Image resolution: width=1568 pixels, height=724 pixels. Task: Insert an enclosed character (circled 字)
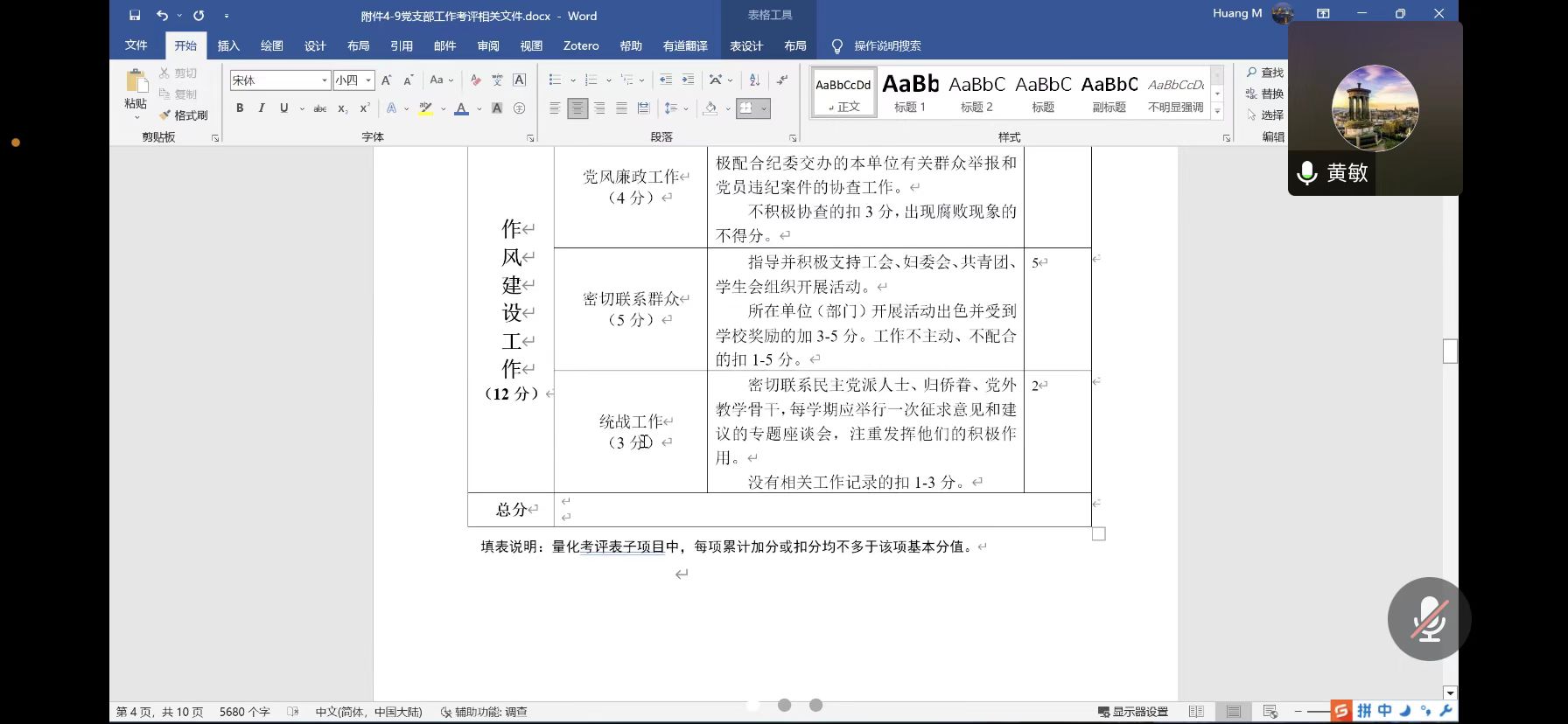point(520,108)
